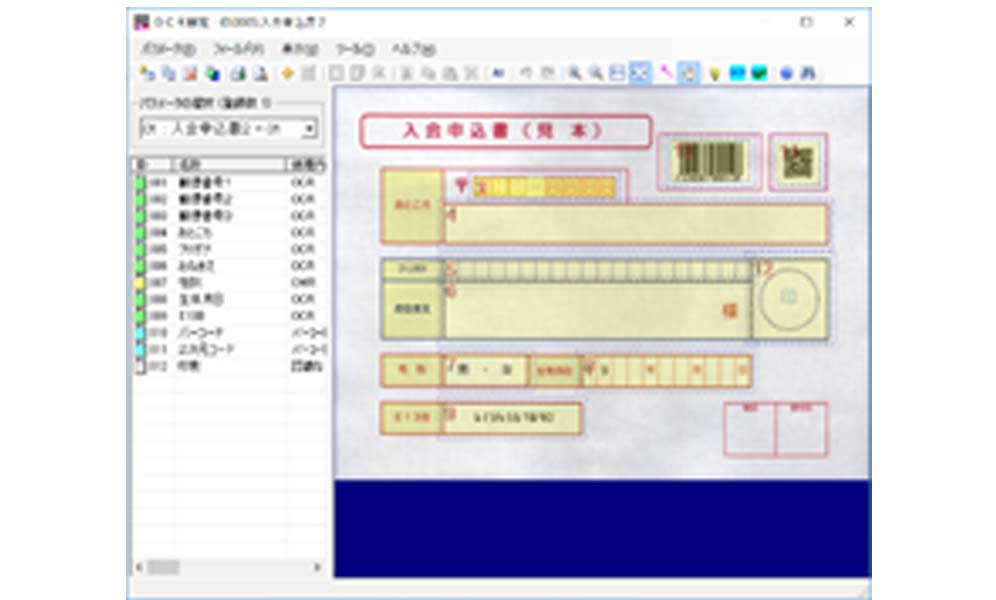
Task: Select the hand pan tool
Action: coord(688,73)
